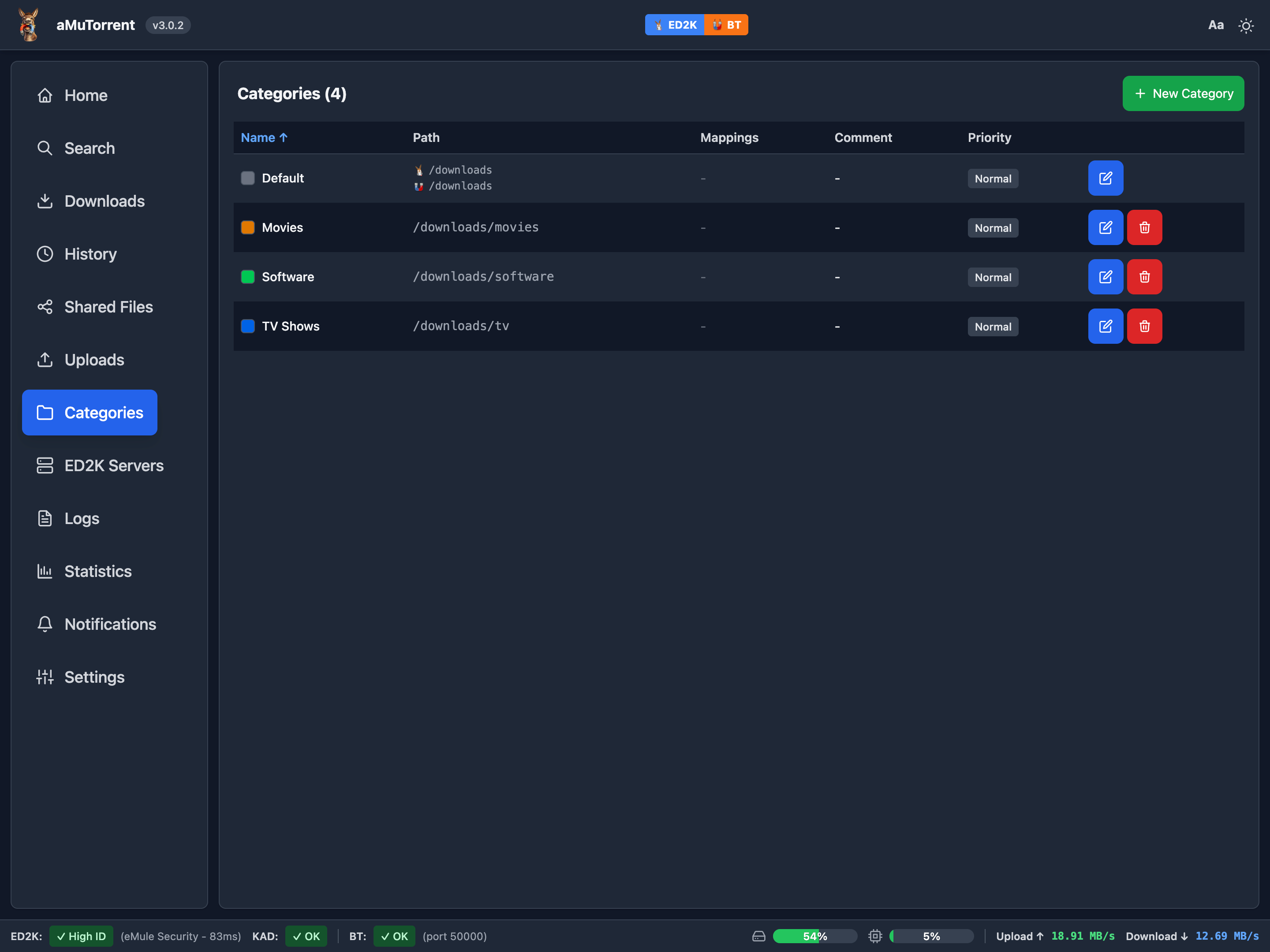
Task: Sort by the Path column header
Action: click(426, 138)
